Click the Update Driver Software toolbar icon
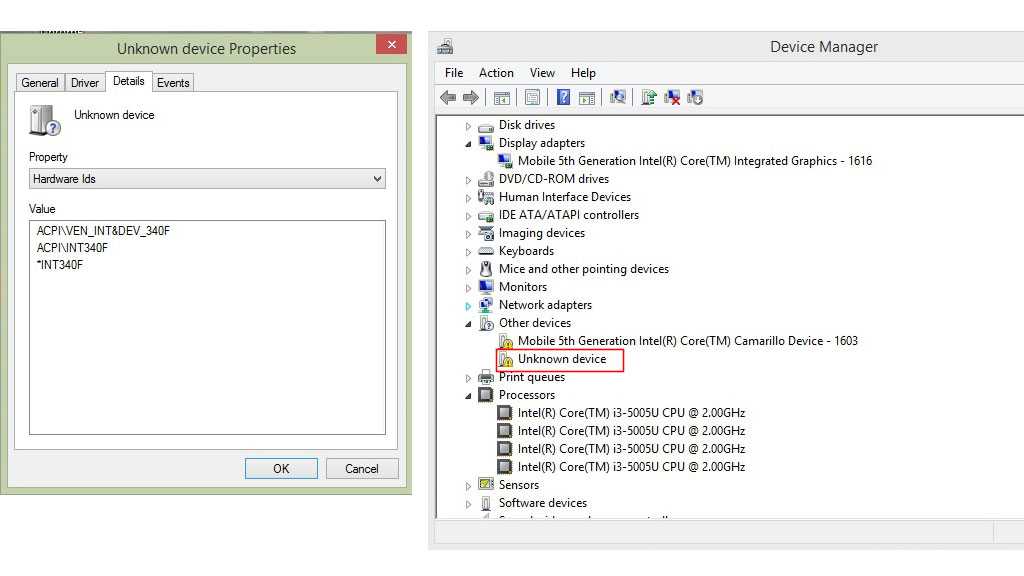Image resolution: width=1024 pixels, height=576 pixels. coord(648,98)
